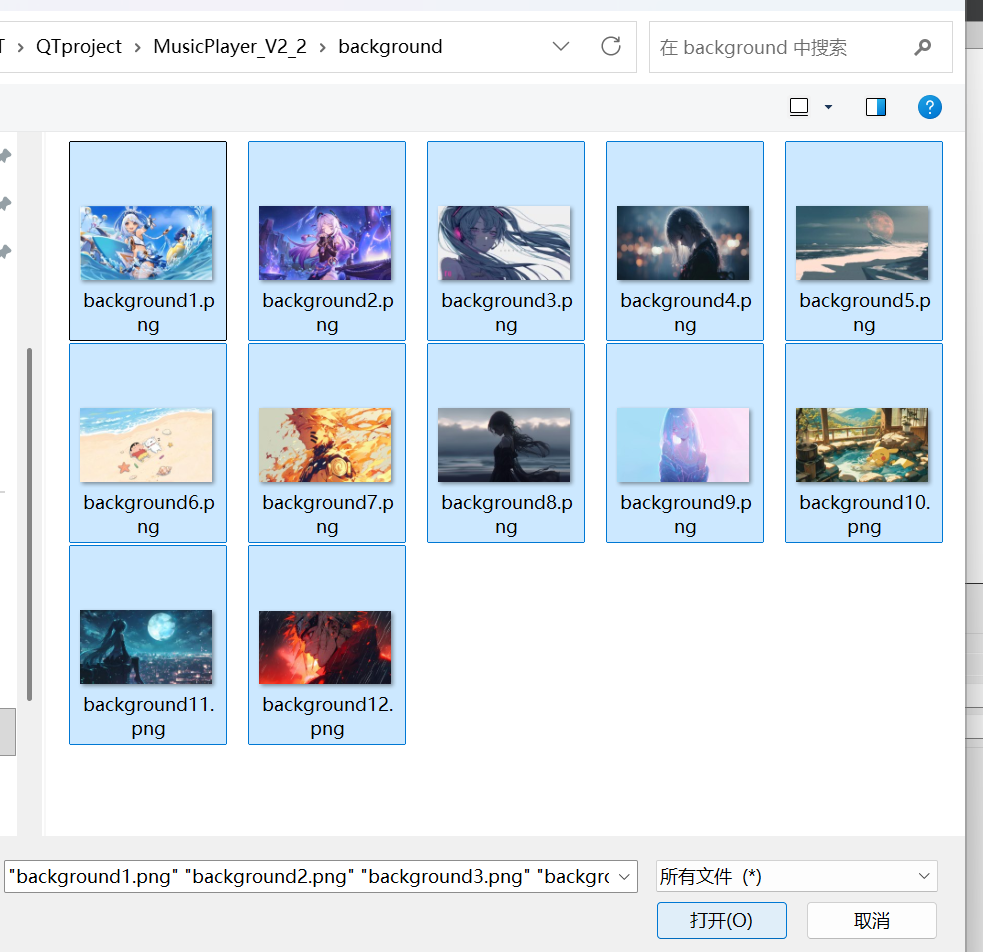Viewport: 983px width, 952px height.
Task: Click the background9.png file name label
Action: point(686,515)
